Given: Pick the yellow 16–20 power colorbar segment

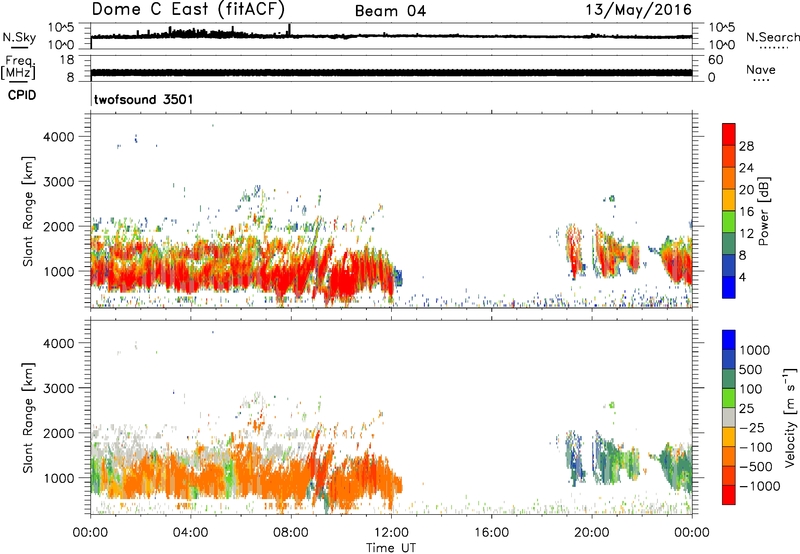Looking at the screenshot, I should point(729,200).
